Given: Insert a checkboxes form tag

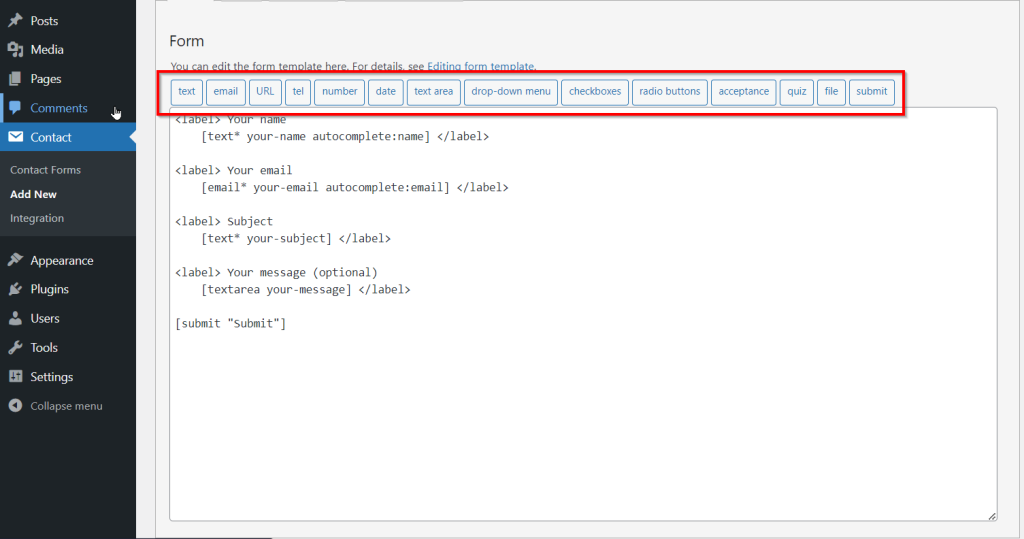Looking at the screenshot, I should pyautogui.click(x=595, y=92).
